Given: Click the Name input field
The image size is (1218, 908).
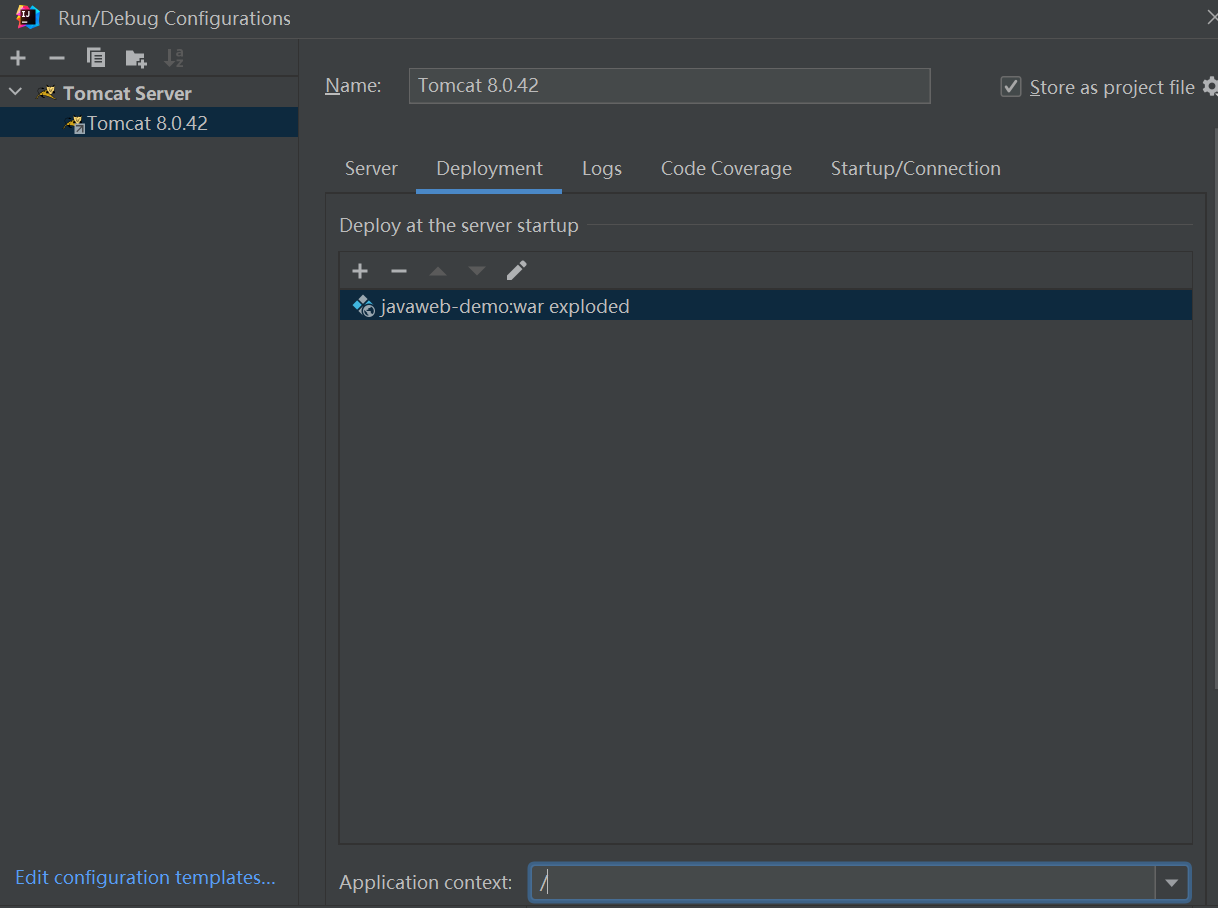Looking at the screenshot, I should point(669,86).
